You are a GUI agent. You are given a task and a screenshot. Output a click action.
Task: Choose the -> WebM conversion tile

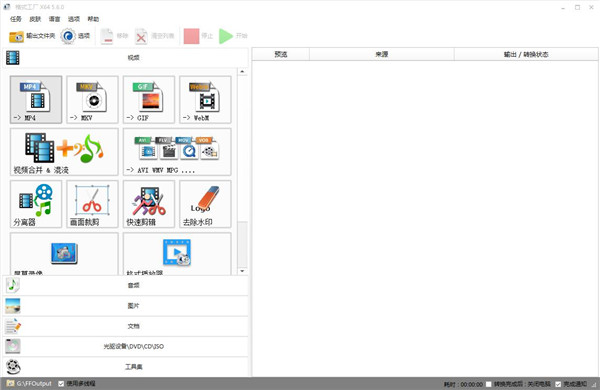(205, 100)
